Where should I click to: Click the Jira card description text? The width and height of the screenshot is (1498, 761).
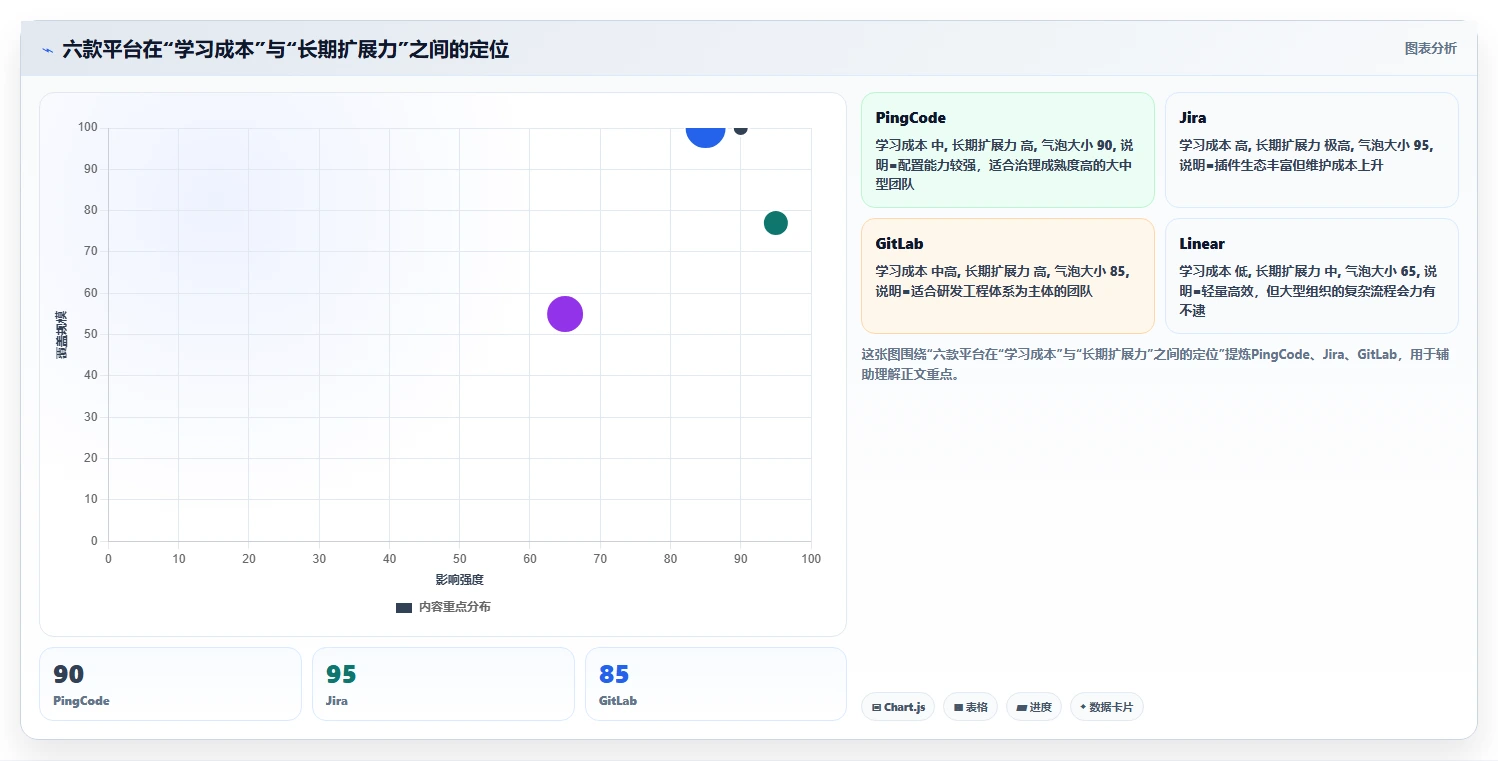(1306, 155)
